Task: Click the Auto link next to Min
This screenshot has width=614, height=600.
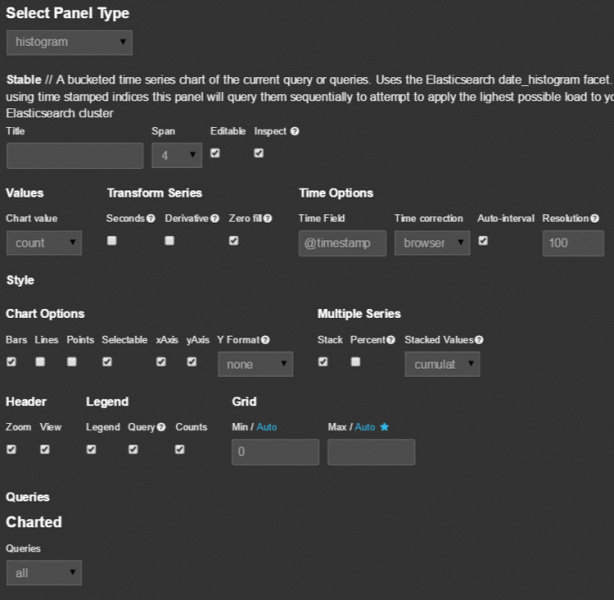Action: tap(266, 427)
